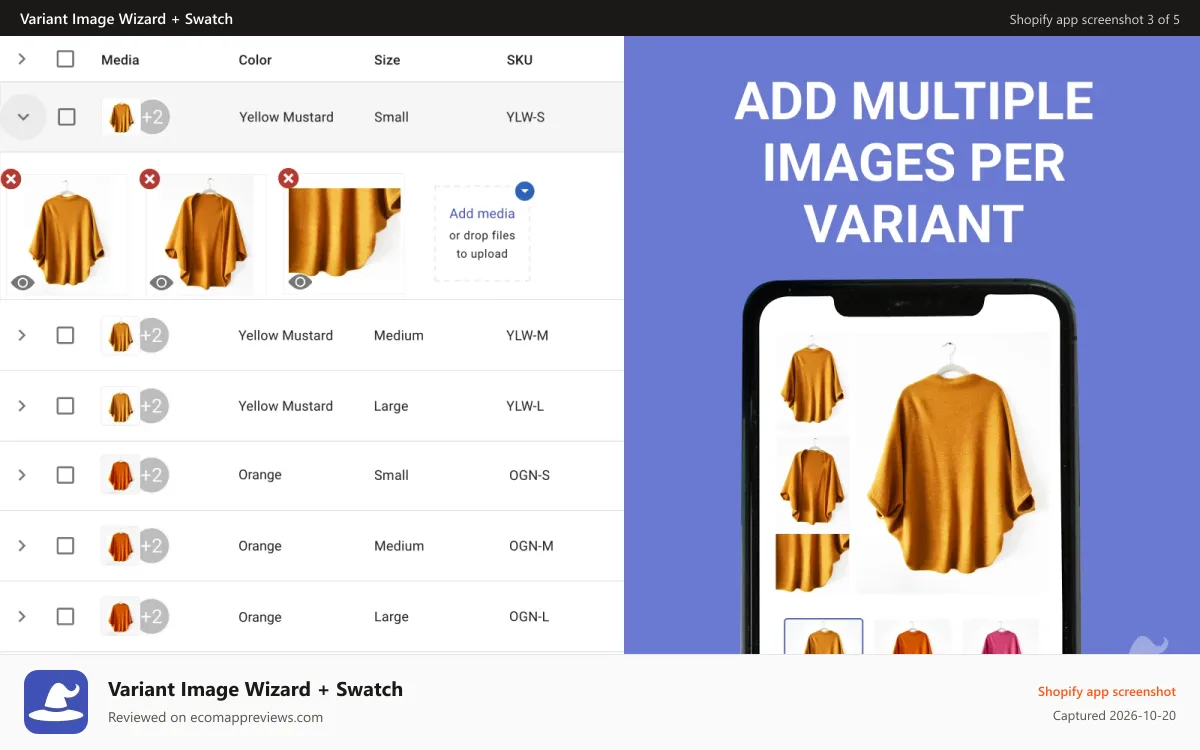1200x750 pixels.
Task: Click 'Captured 2026-10-20' text
Action: point(1114,716)
